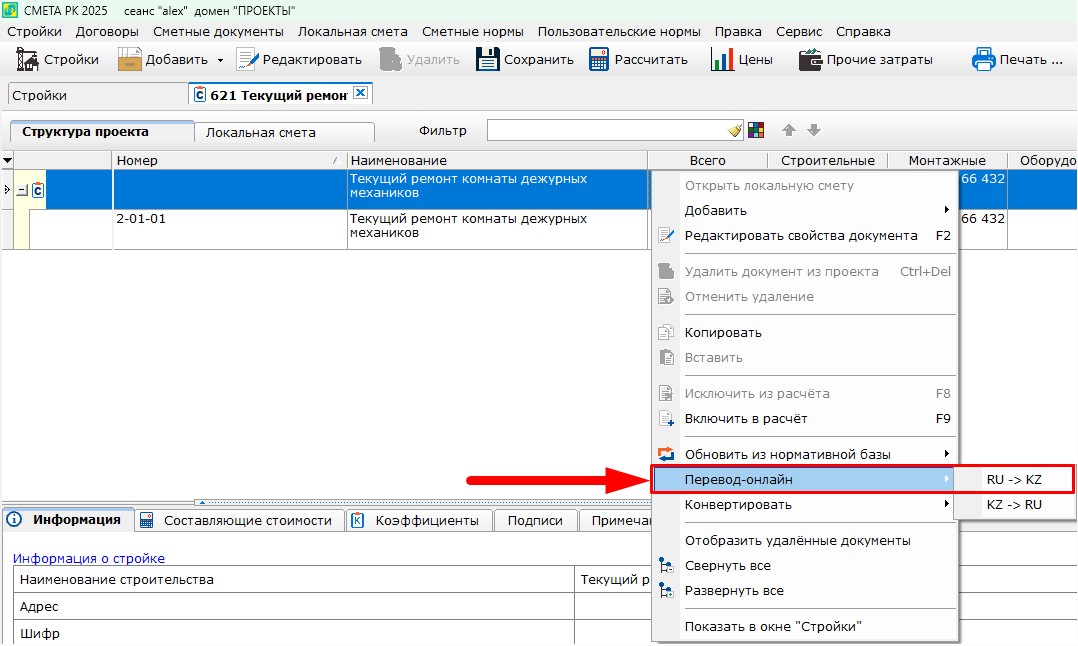This screenshot has height=646, width=1078.
Task: Open the Добавить dropdown arrow in toolbar
Action: pyautogui.click(x=220, y=60)
